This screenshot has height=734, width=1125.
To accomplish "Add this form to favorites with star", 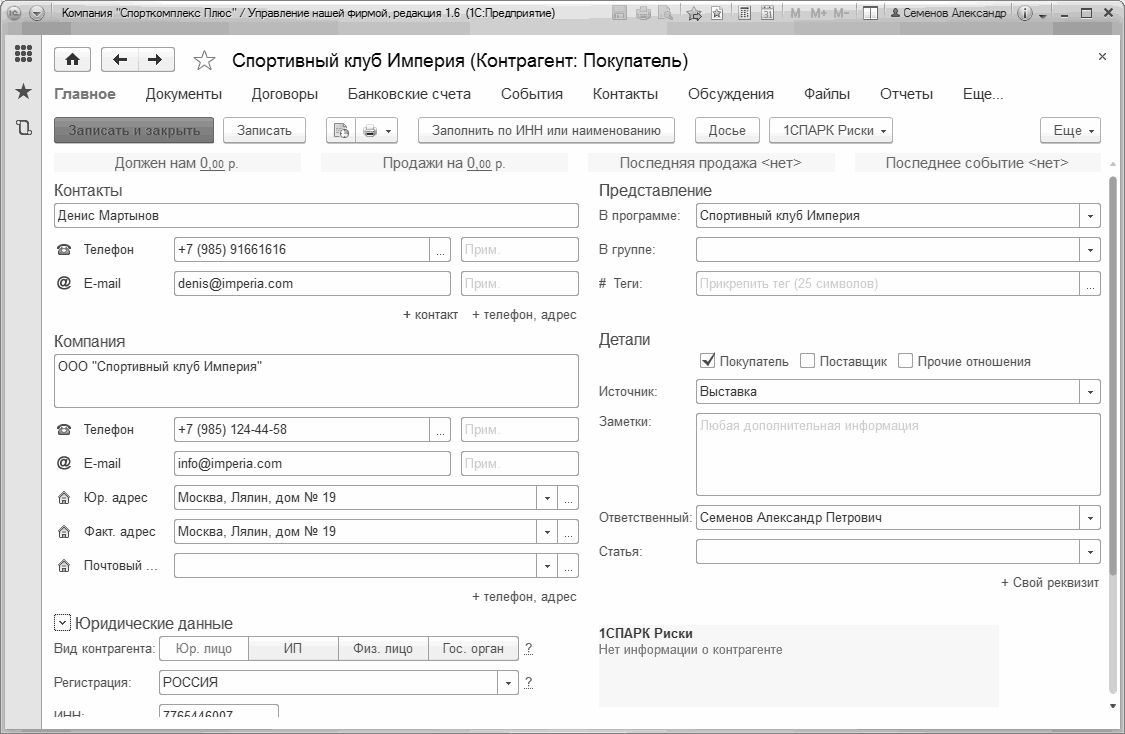I will (204, 61).
